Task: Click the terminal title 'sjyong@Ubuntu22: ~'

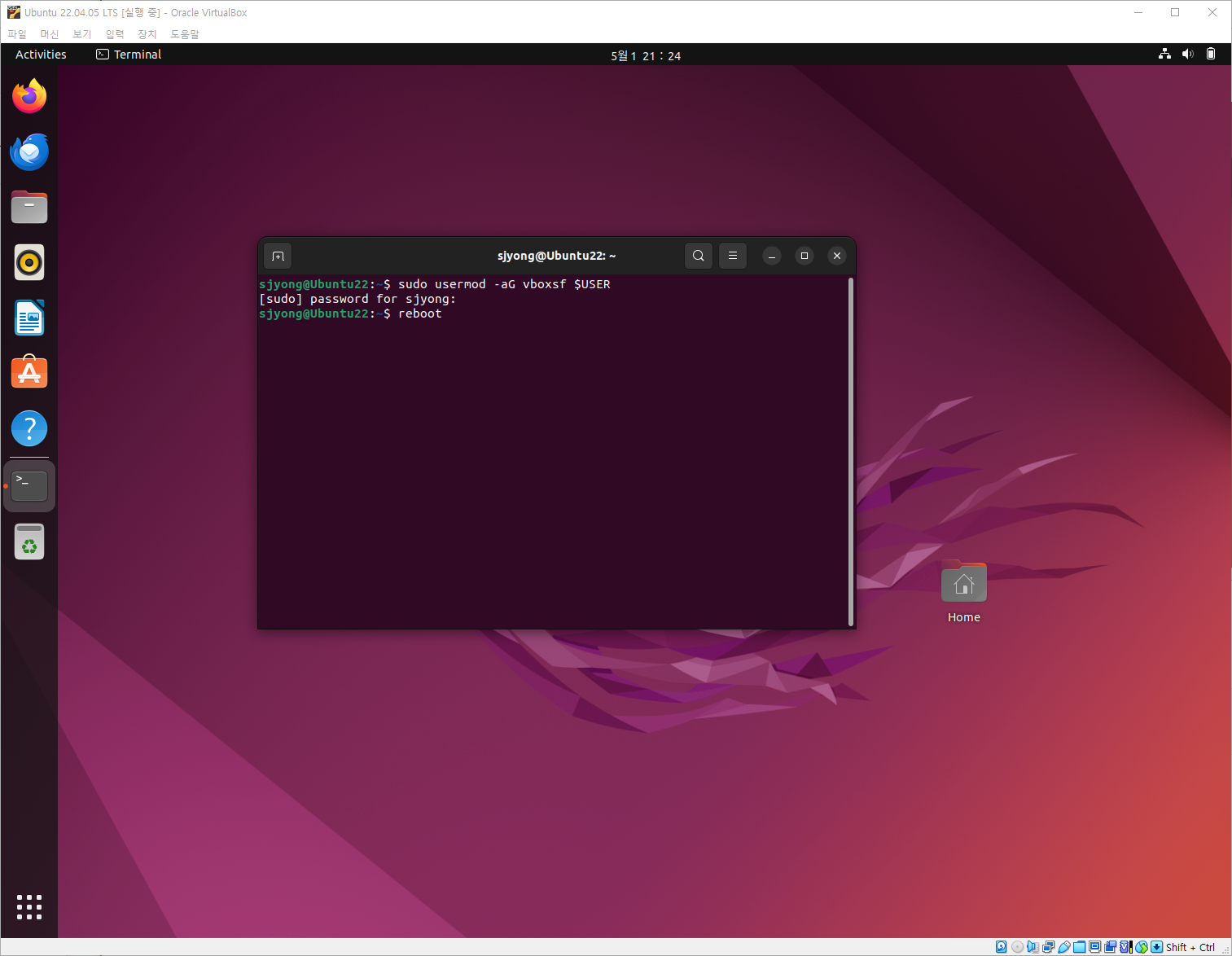Action: (x=557, y=256)
